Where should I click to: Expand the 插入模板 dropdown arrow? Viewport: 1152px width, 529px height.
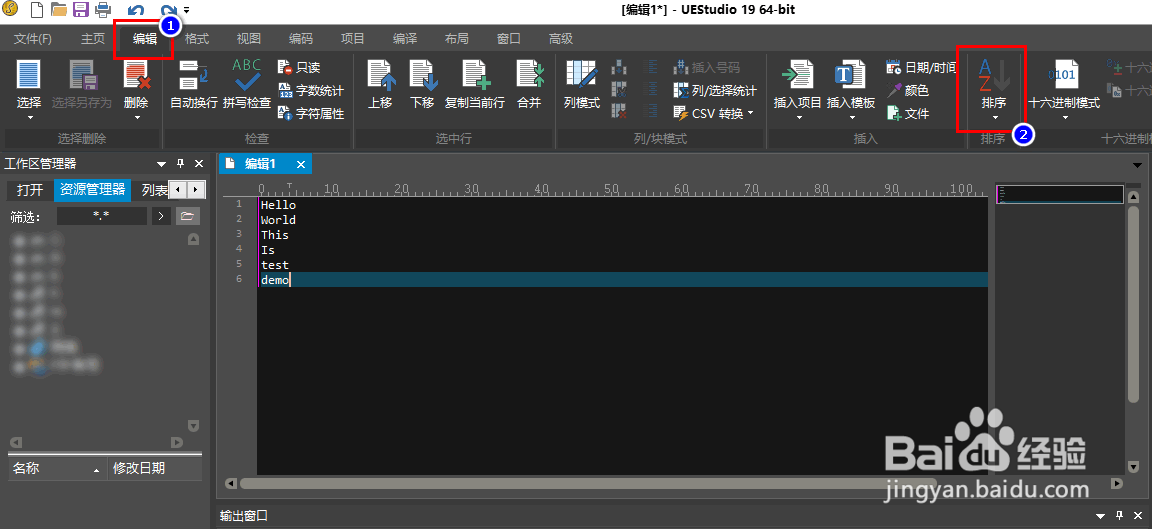[x=852, y=117]
